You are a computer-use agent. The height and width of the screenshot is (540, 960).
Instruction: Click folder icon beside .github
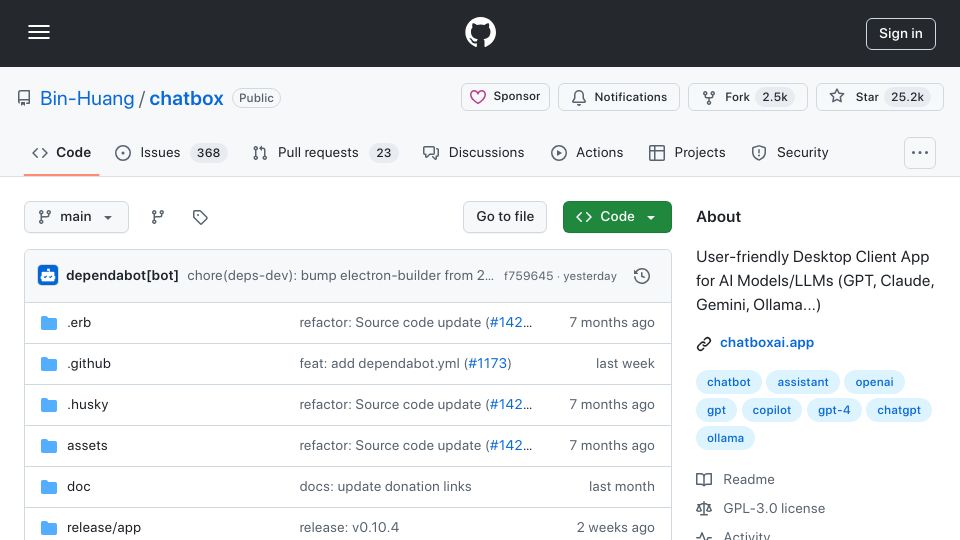49,364
